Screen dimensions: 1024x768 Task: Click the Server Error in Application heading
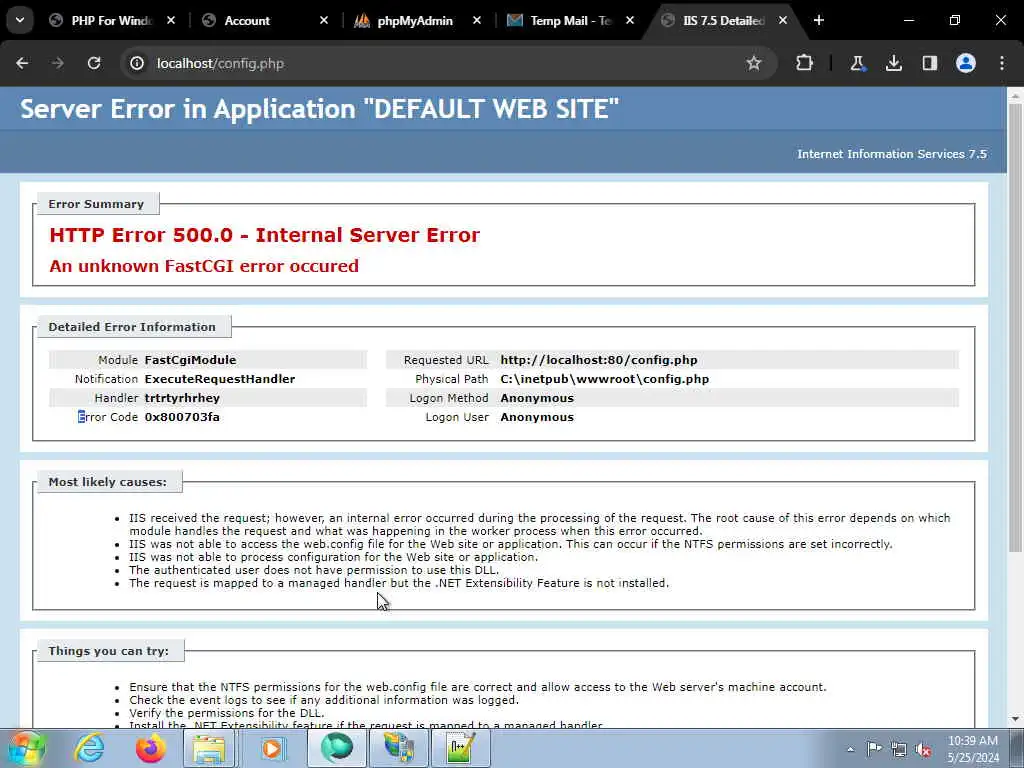(319, 108)
